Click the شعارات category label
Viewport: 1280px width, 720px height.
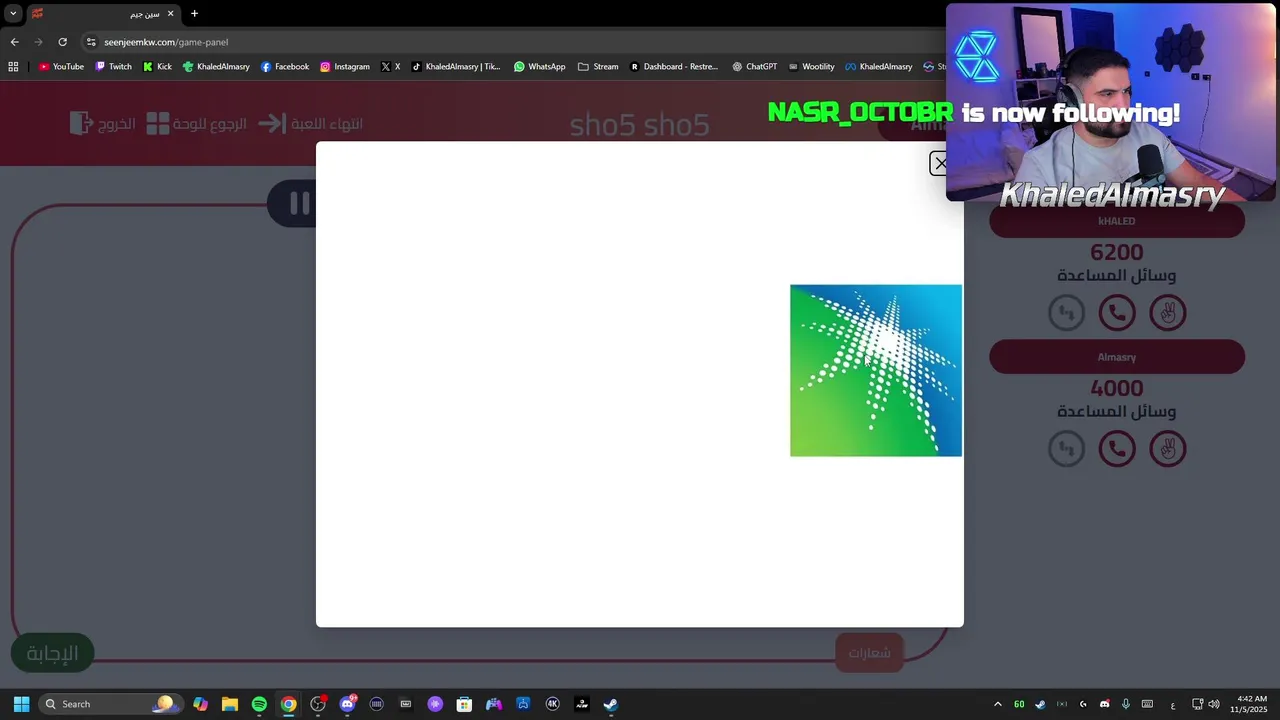coord(869,653)
